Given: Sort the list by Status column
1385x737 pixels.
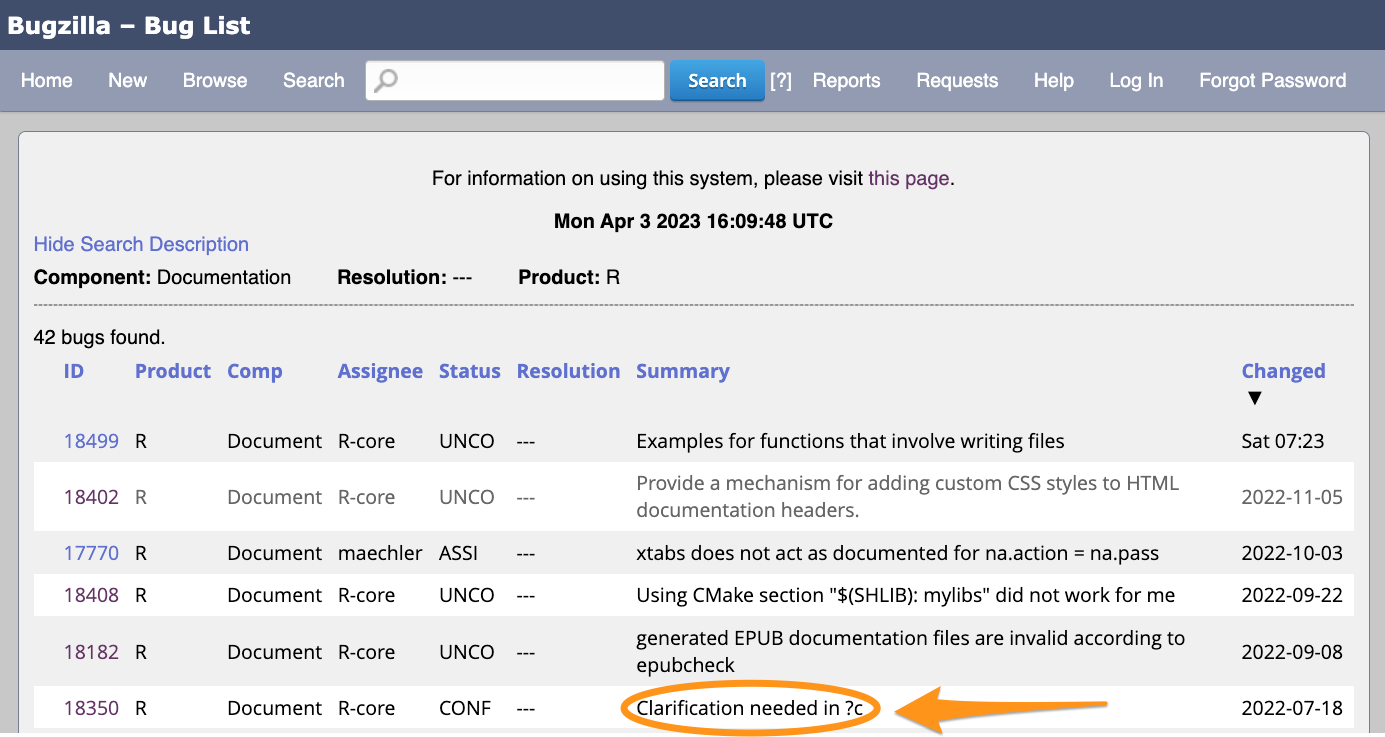Looking at the screenshot, I should coord(469,371).
